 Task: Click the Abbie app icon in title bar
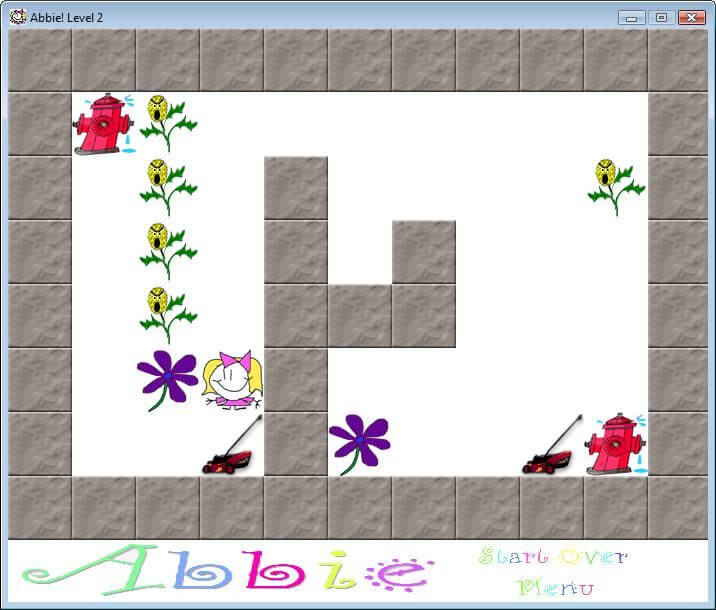18,17
